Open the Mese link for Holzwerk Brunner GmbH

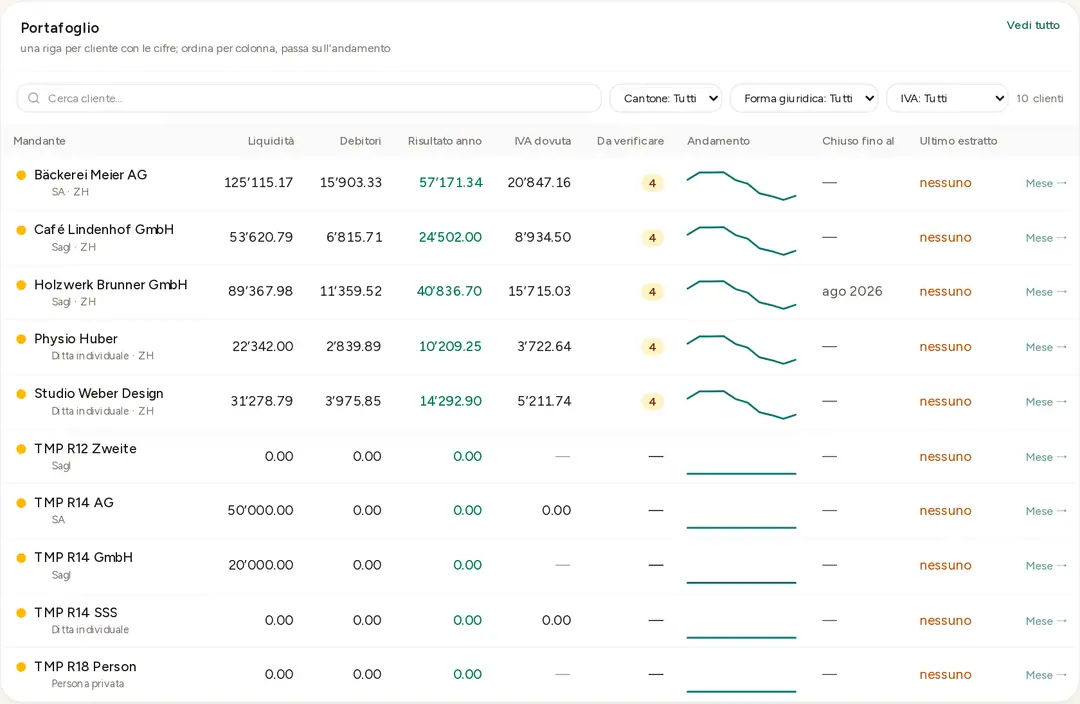pyautogui.click(x=1046, y=292)
